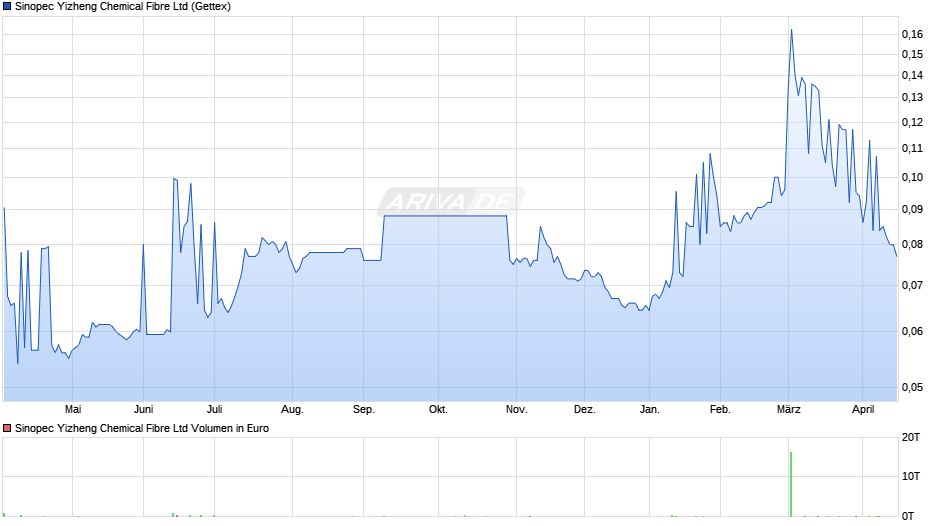Click the 20T volume axis value

911,438
